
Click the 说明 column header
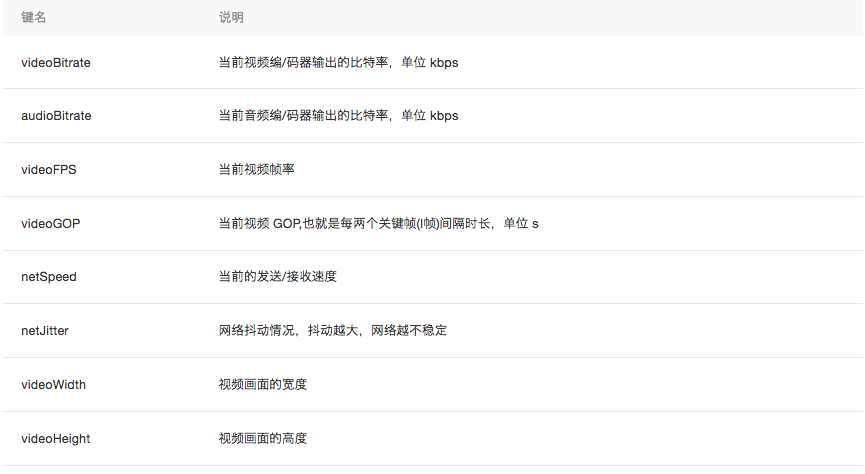(231, 18)
